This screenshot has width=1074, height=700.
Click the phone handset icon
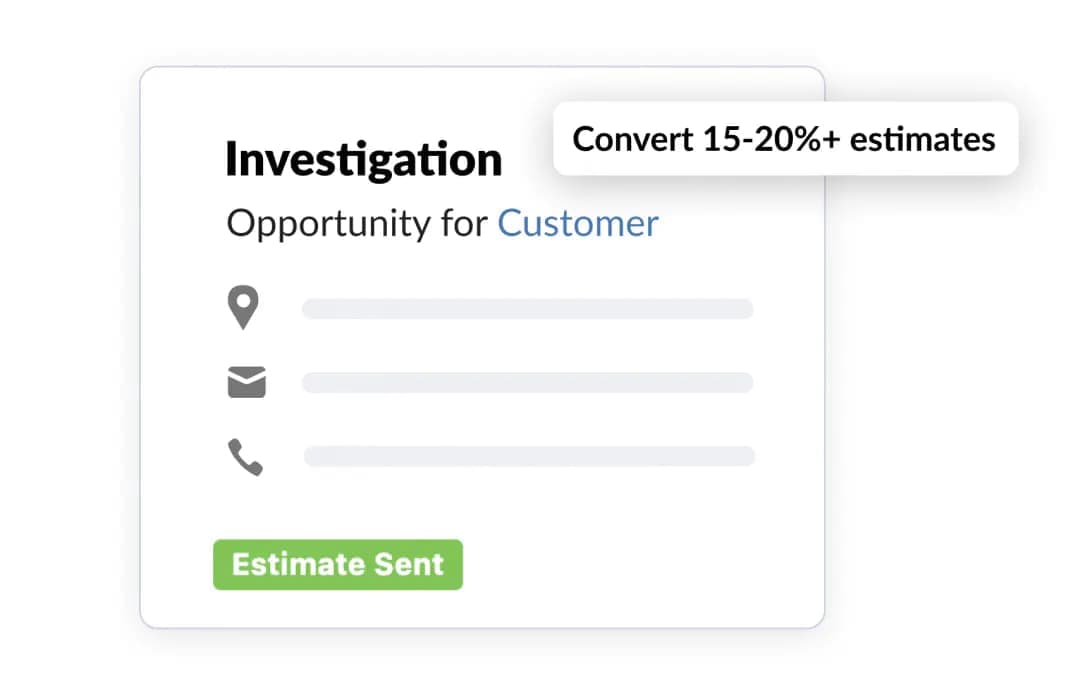coord(245,457)
